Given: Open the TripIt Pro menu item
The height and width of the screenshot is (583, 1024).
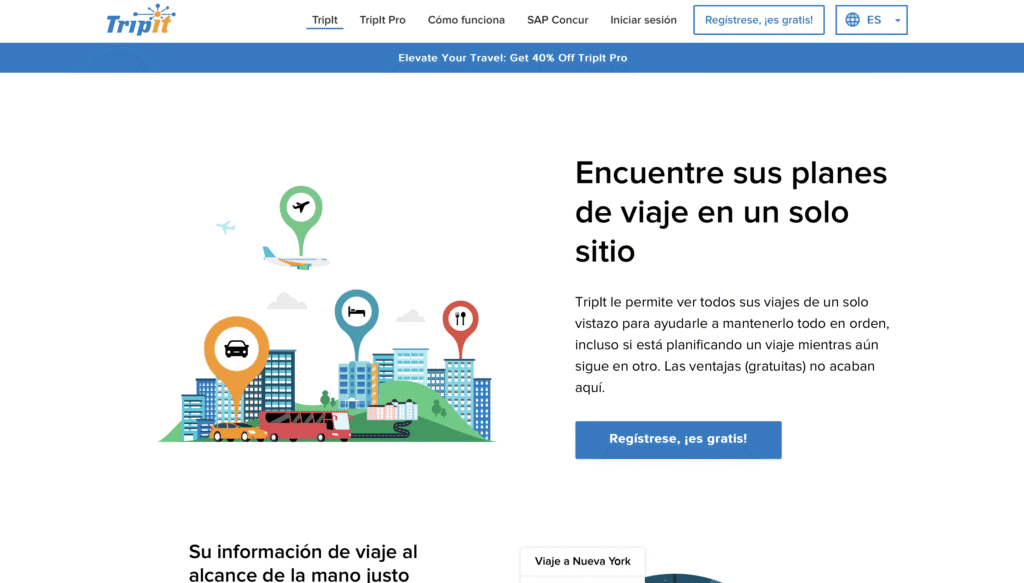Looking at the screenshot, I should pyautogui.click(x=383, y=20).
